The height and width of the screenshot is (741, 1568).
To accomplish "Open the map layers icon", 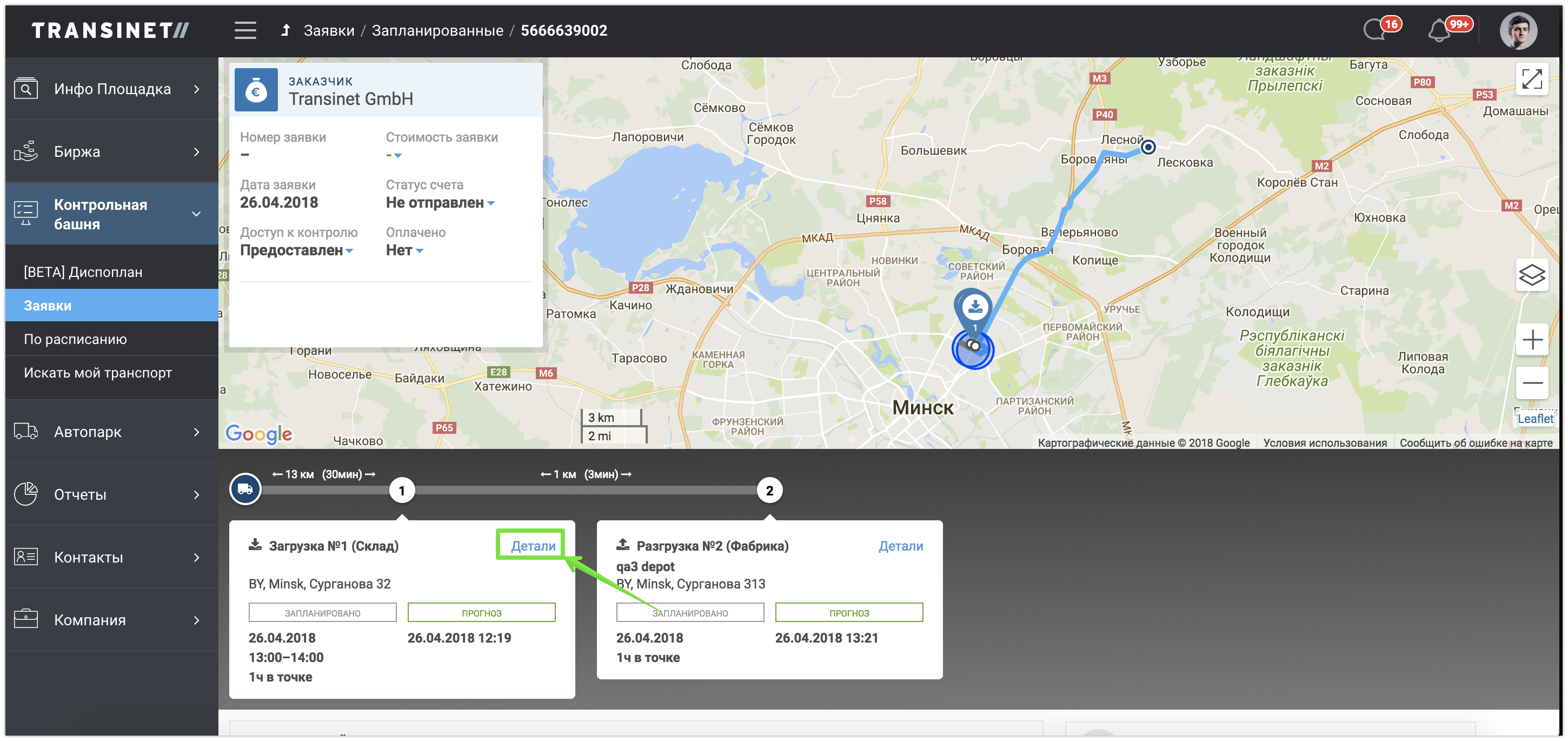I will coord(1531,275).
